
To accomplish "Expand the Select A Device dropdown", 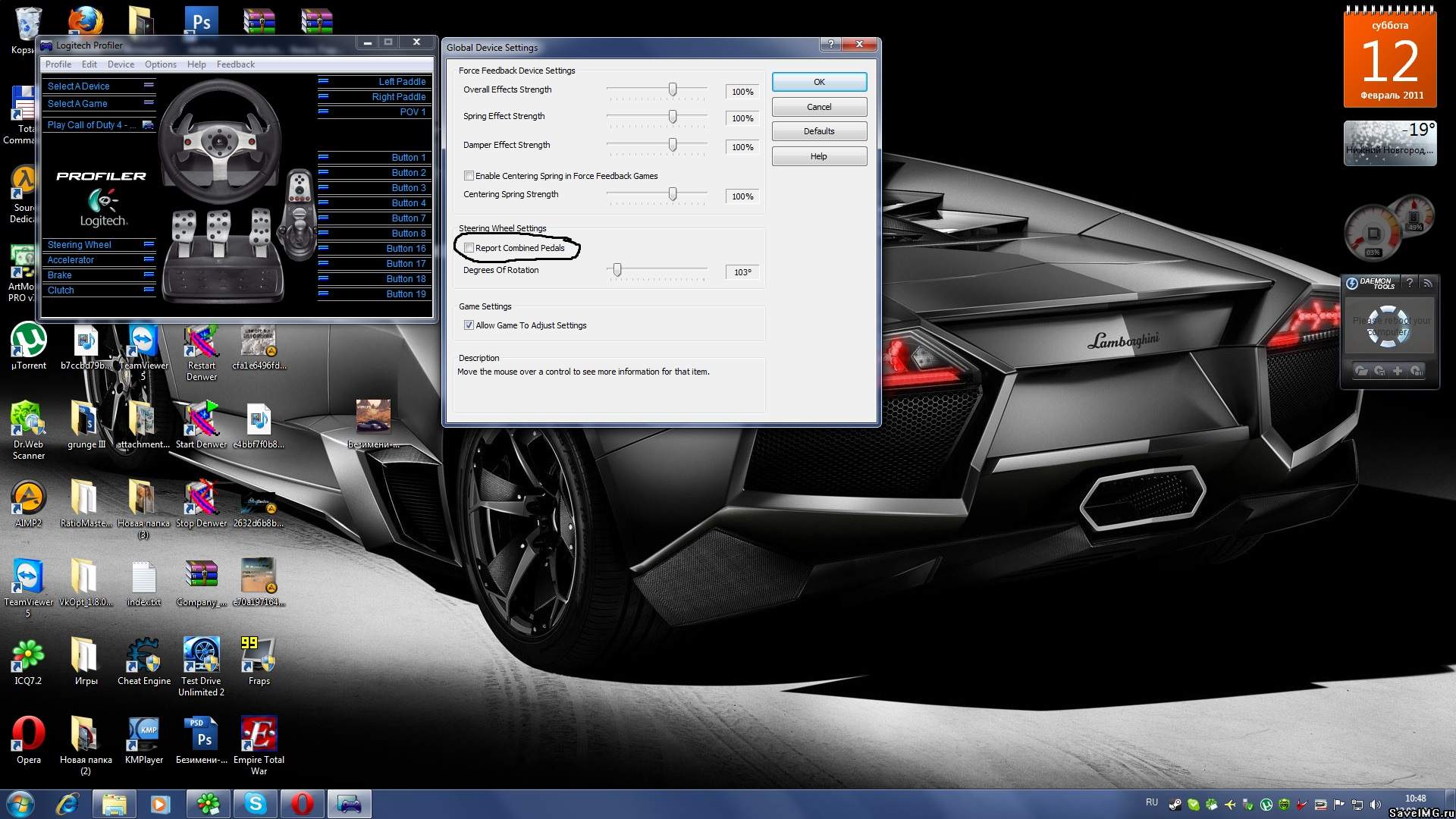I will point(99,86).
